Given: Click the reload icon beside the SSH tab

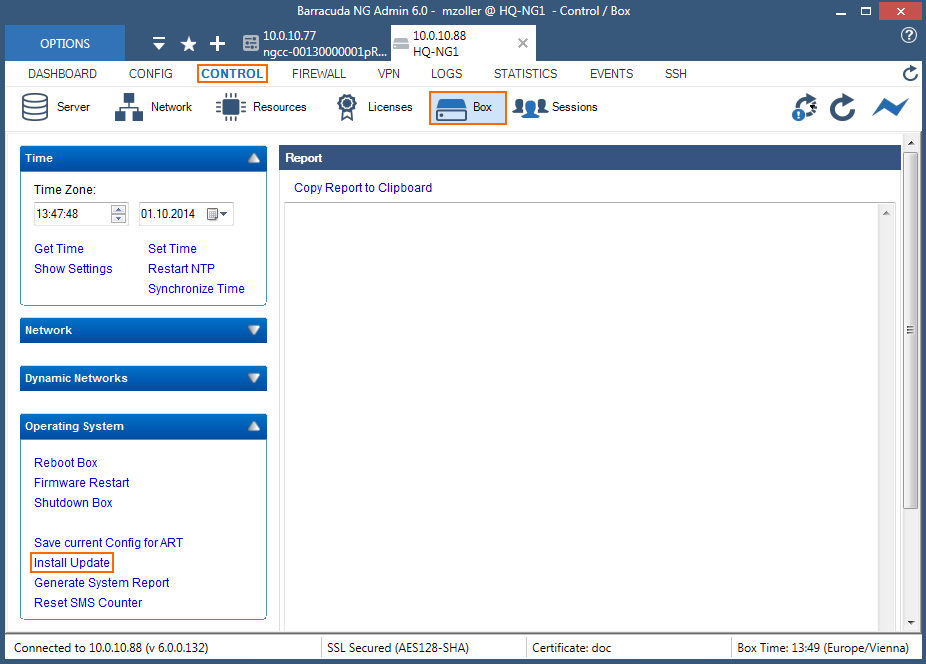Looking at the screenshot, I should point(910,73).
